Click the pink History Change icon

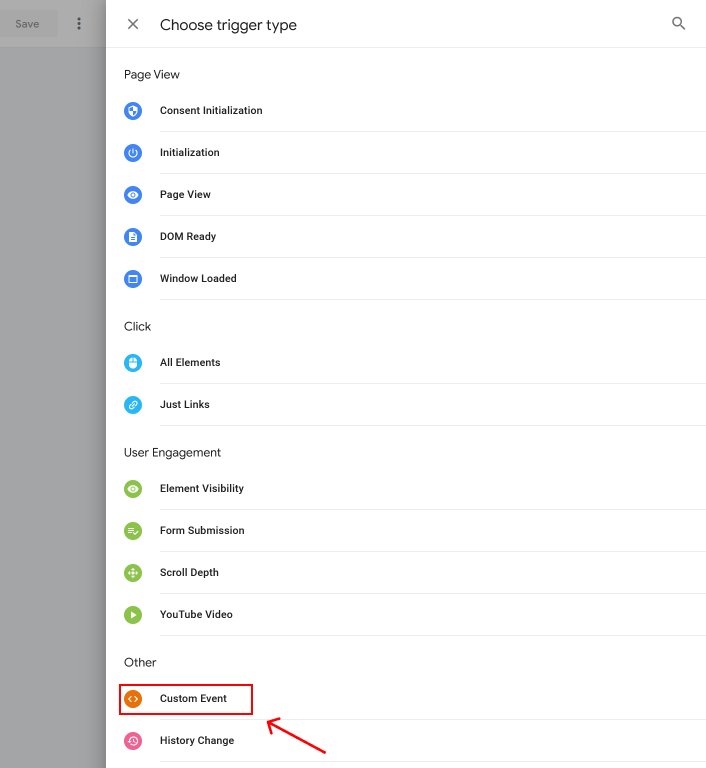point(133,741)
